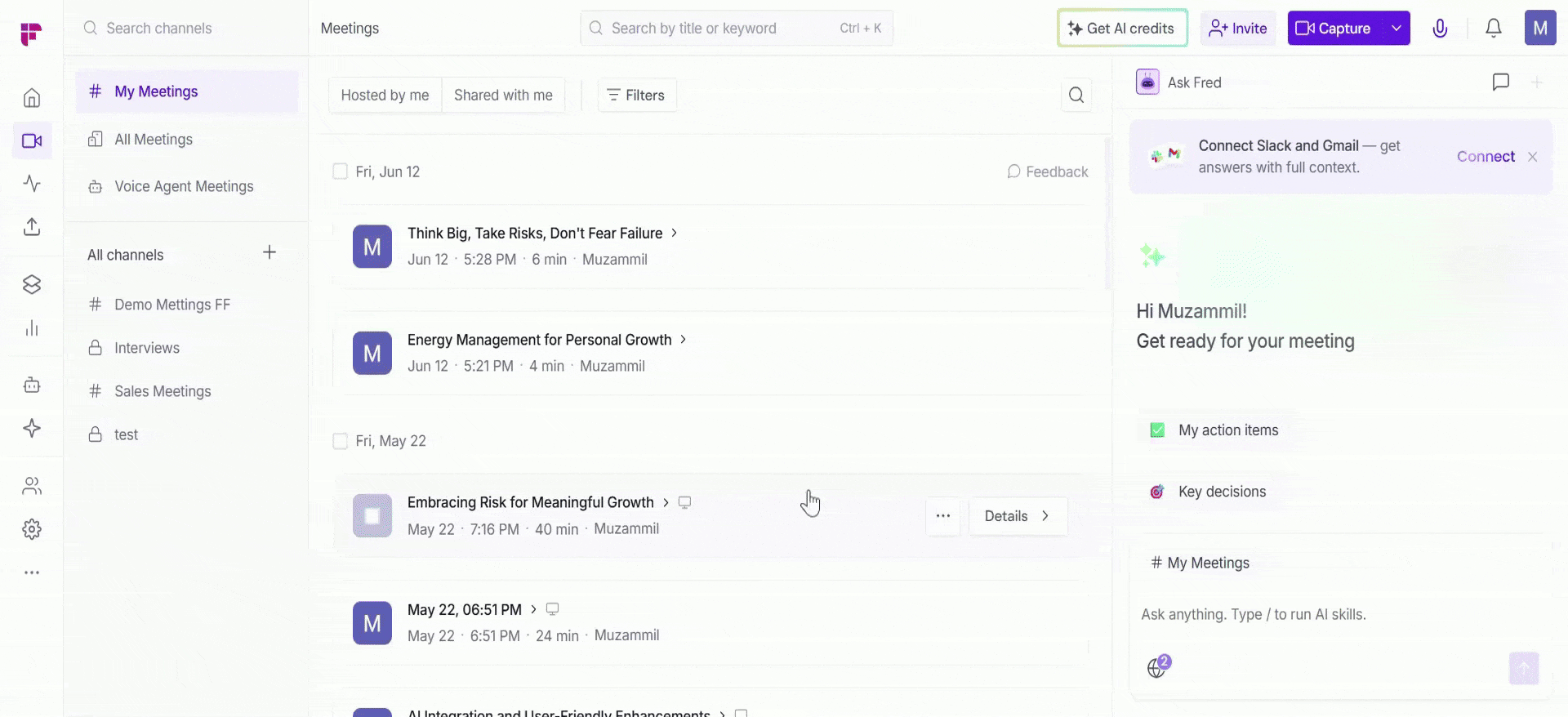The height and width of the screenshot is (717, 1568).
Task: Open the bar chart analytics icon
Action: click(32, 327)
